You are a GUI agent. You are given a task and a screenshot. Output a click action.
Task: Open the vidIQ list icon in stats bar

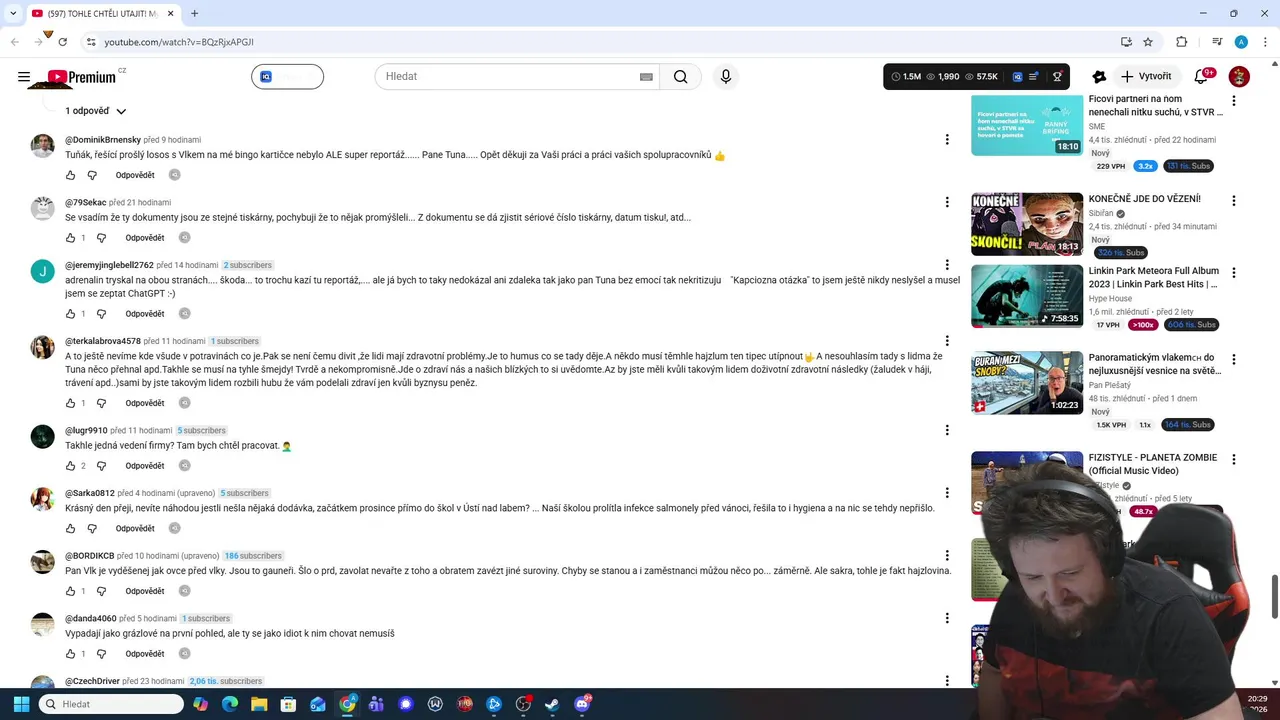click(1034, 77)
